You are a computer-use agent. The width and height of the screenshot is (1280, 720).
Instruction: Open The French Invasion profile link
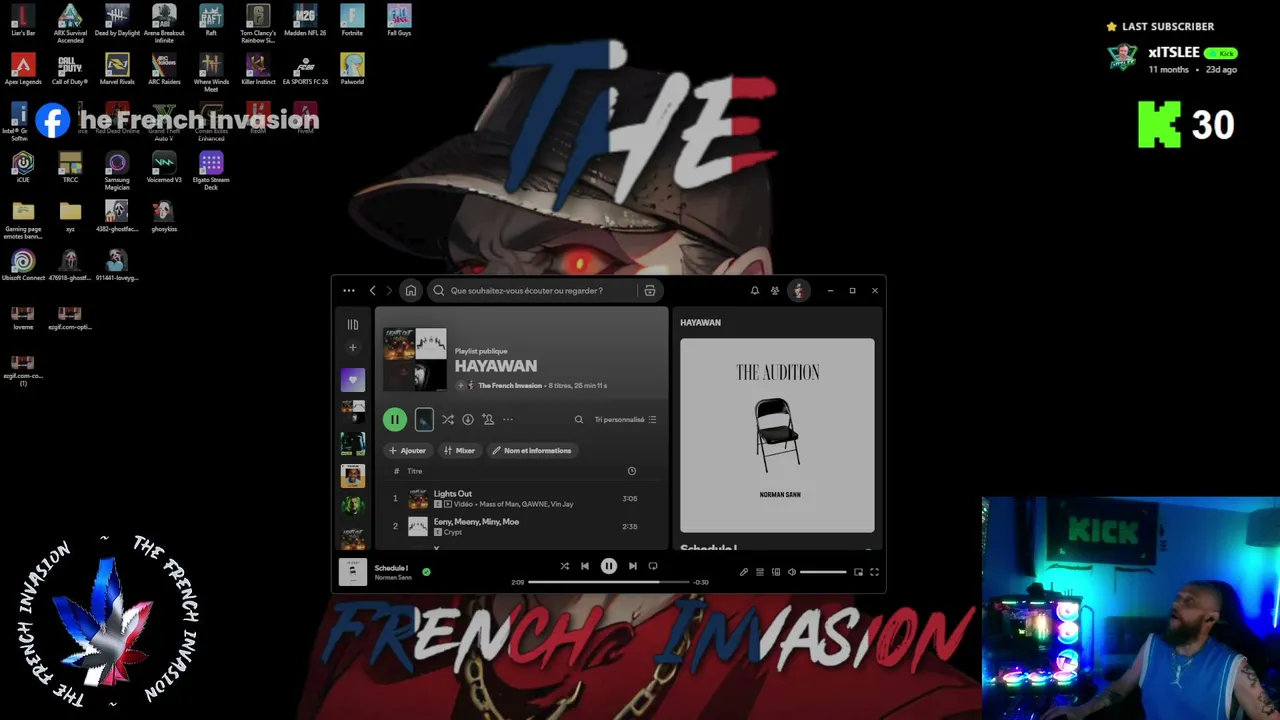point(510,385)
